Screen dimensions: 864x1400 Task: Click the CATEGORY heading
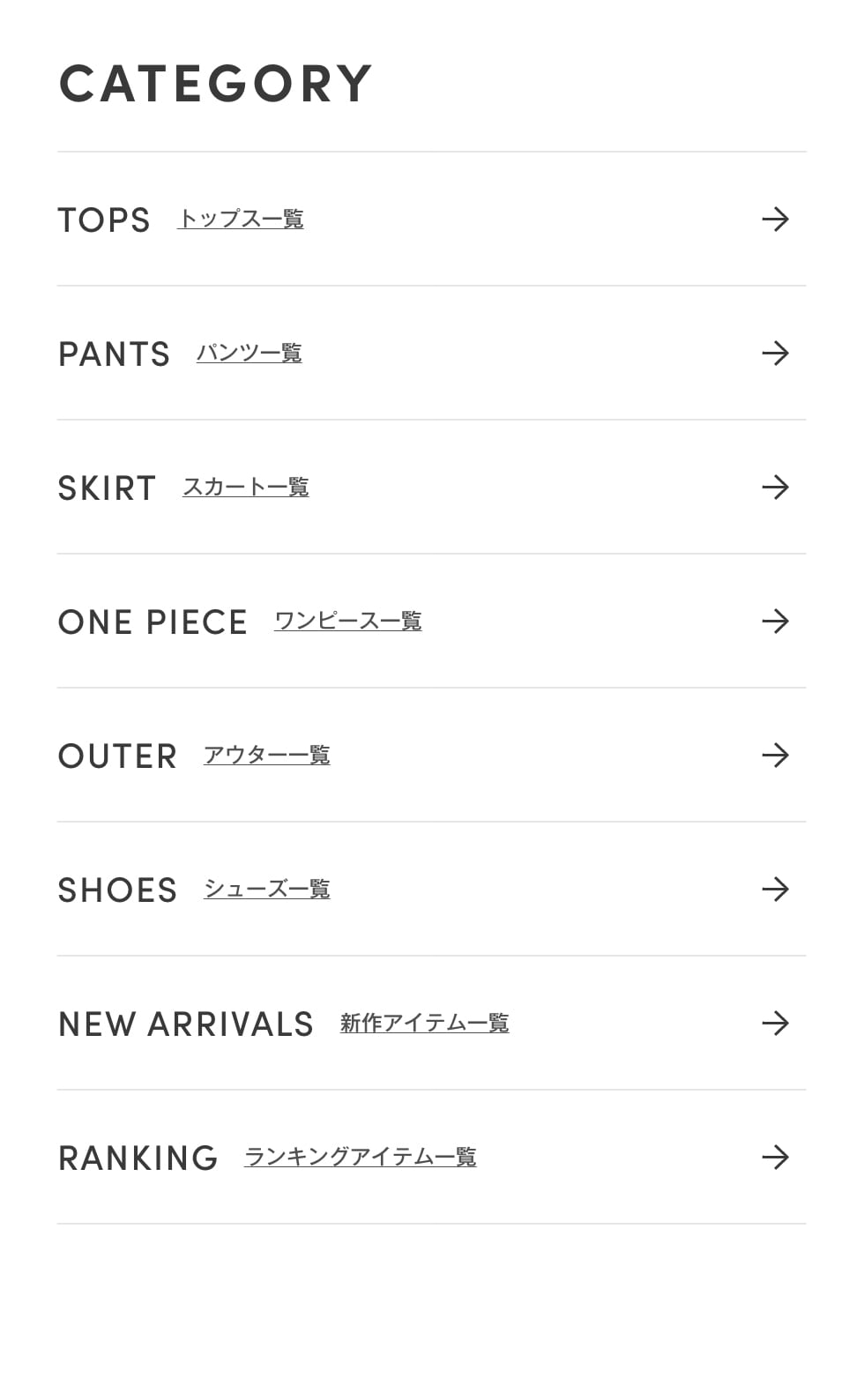[x=215, y=85]
